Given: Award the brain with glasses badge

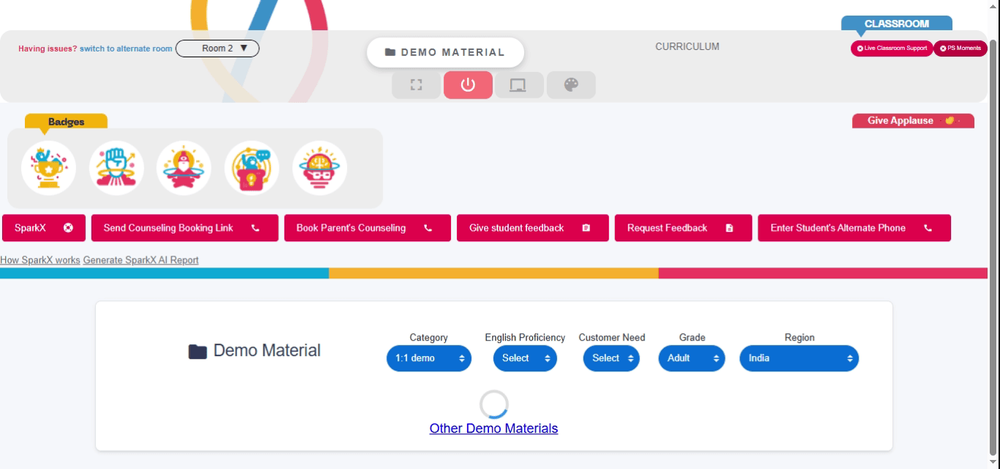Looking at the screenshot, I should tap(320, 168).
